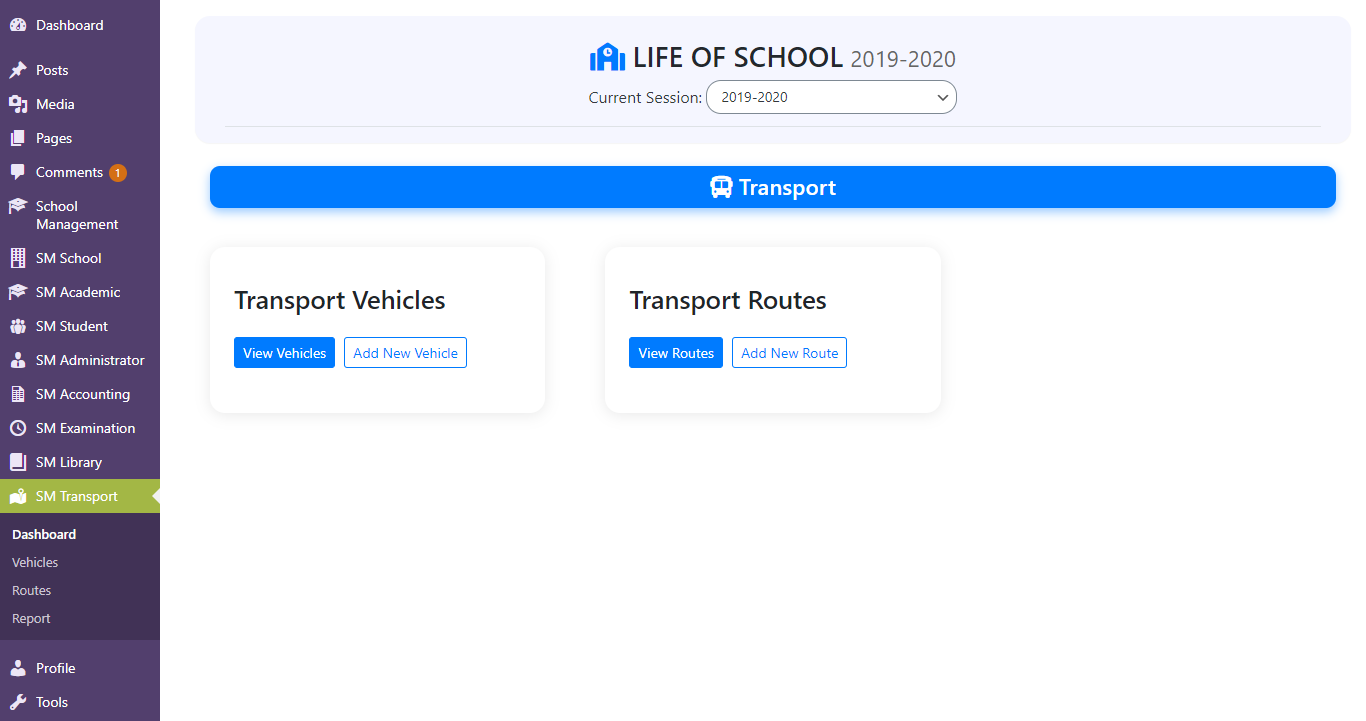The image size is (1366, 721).
Task: Click the View Vehicles button
Action: (284, 353)
